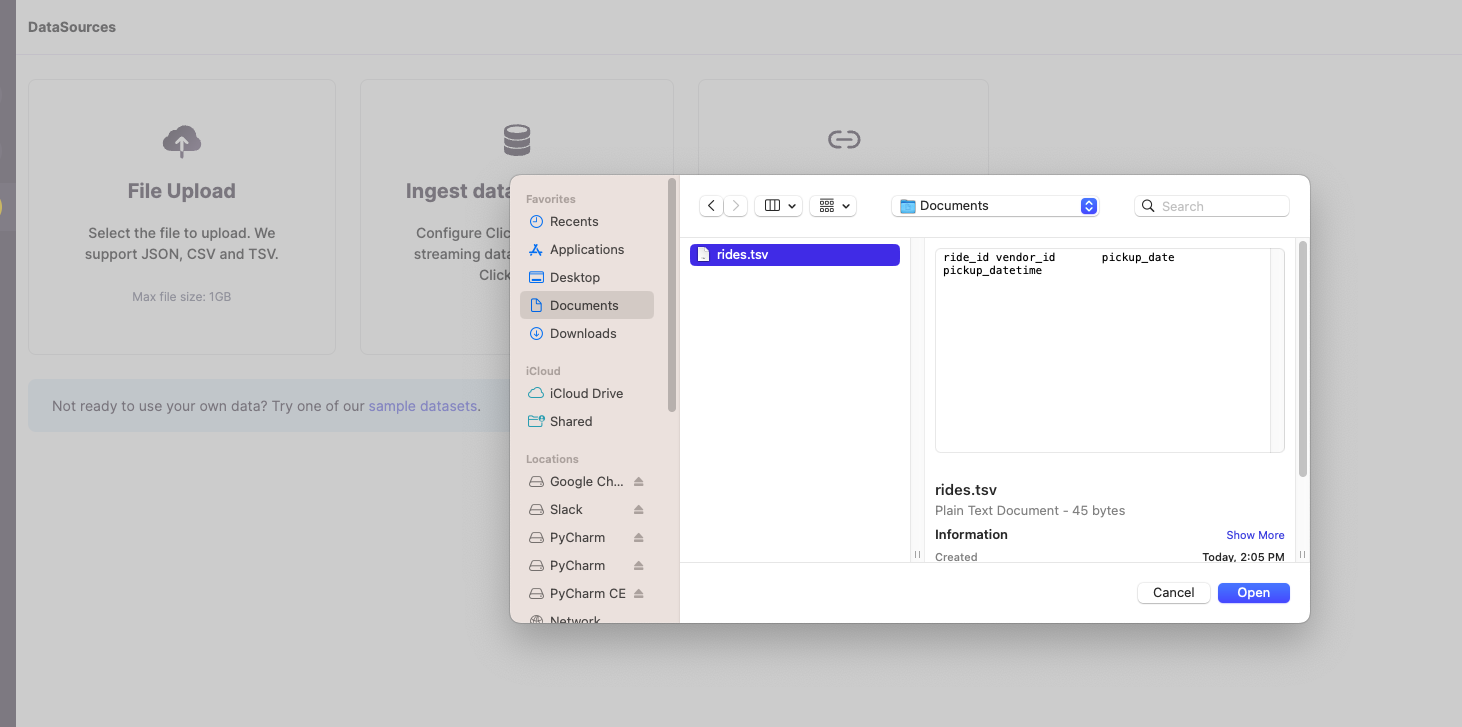
Task: Click the chain link icon card
Action: point(843,140)
